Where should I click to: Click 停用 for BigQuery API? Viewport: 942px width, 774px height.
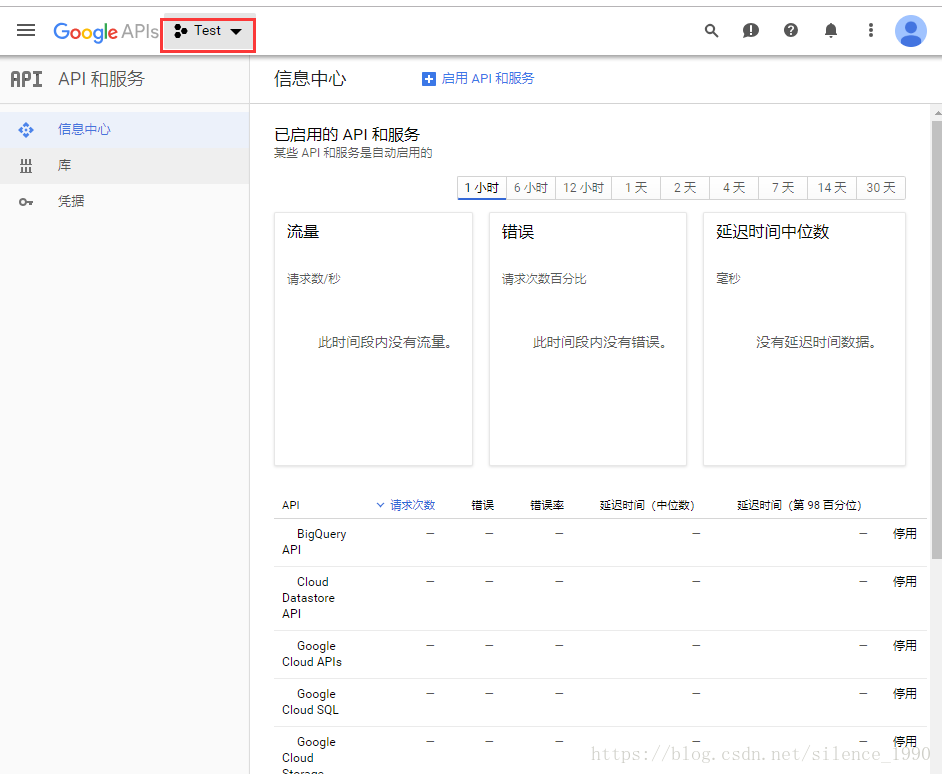(x=904, y=534)
